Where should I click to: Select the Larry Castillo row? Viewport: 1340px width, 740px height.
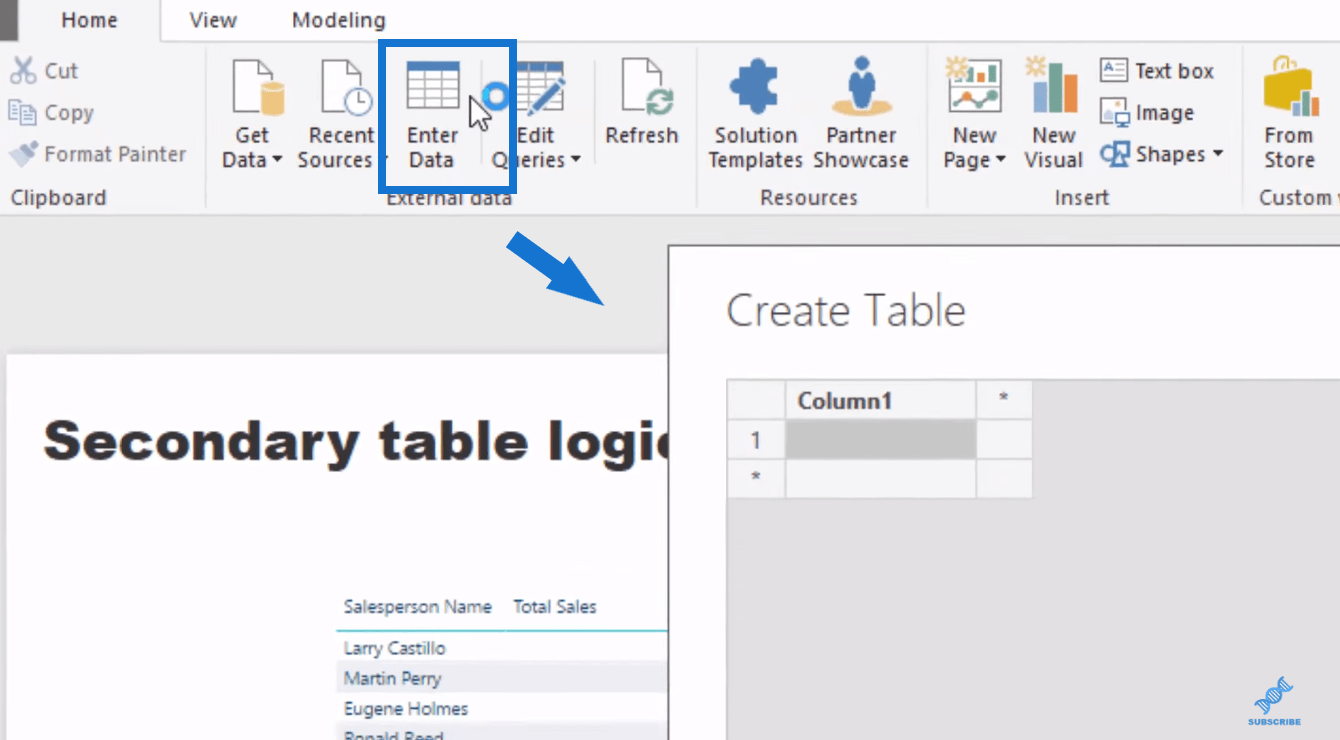pos(502,648)
